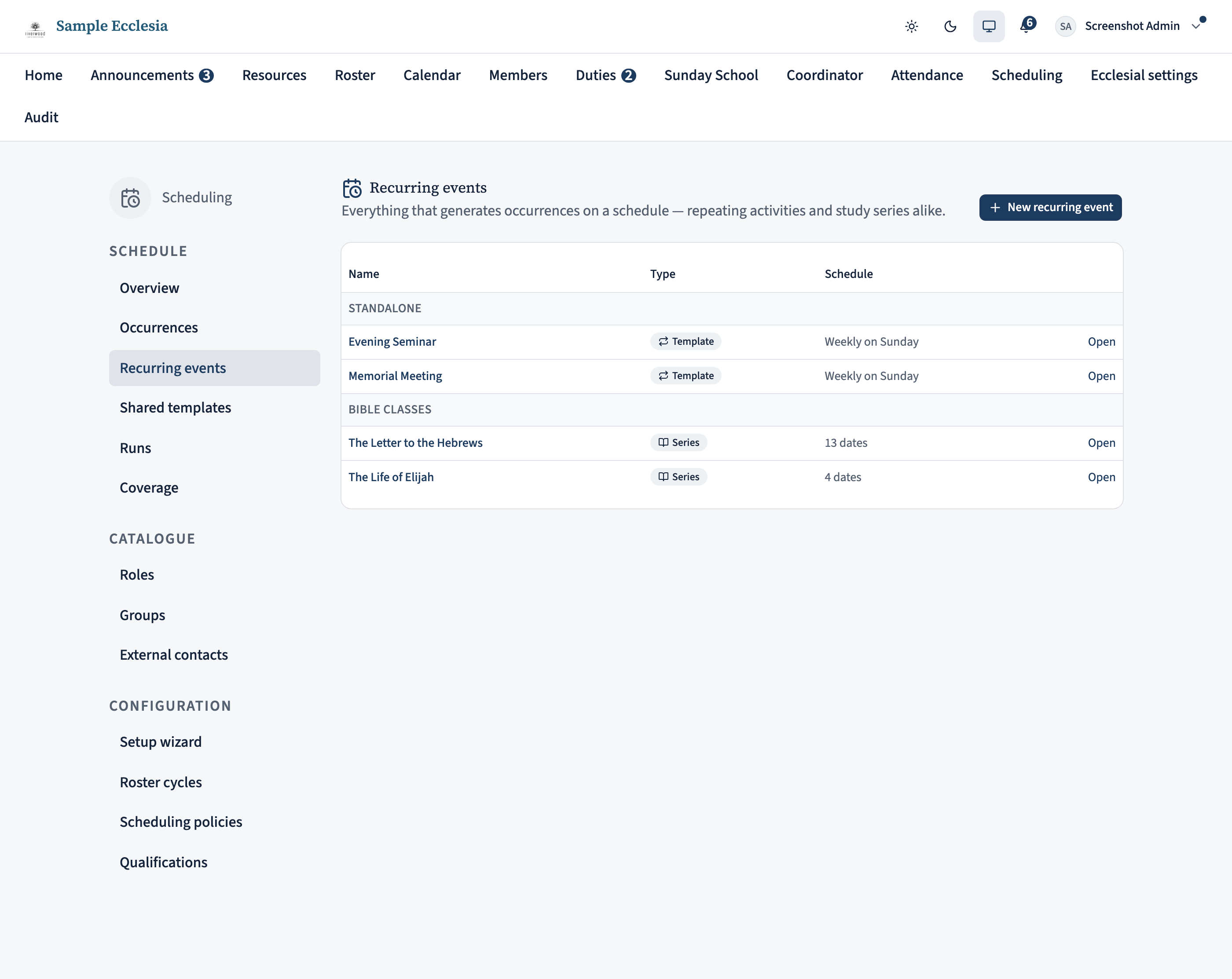The height and width of the screenshot is (979, 1232).
Task: Click the Recurring events heading icon
Action: pyautogui.click(x=352, y=188)
